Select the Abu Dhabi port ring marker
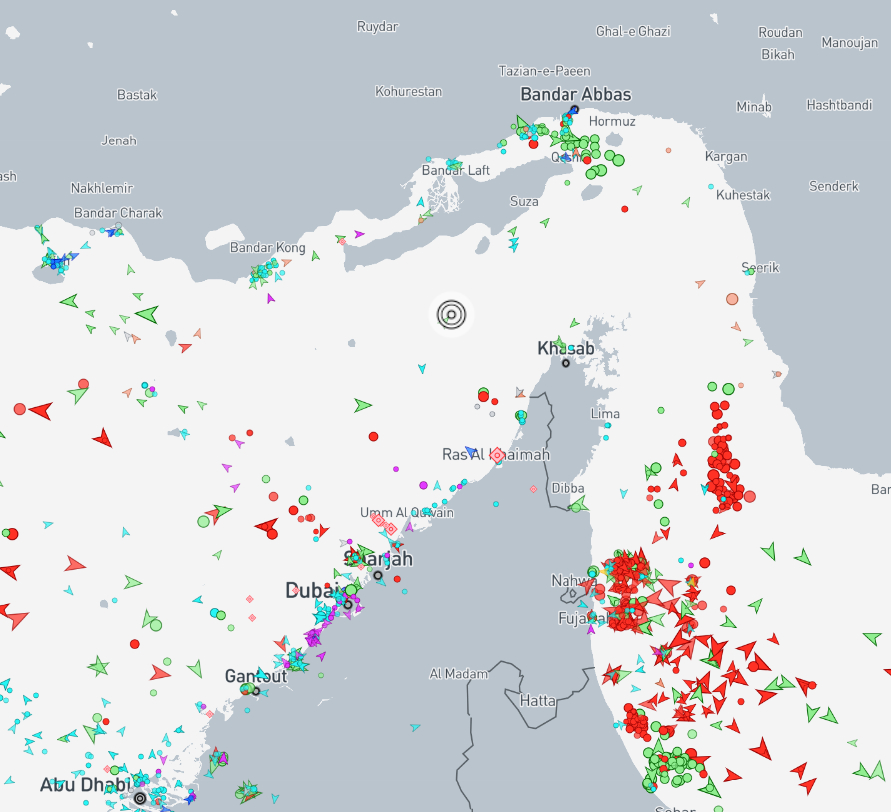The height and width of the screenshot is (812, 891). (139, 798)
